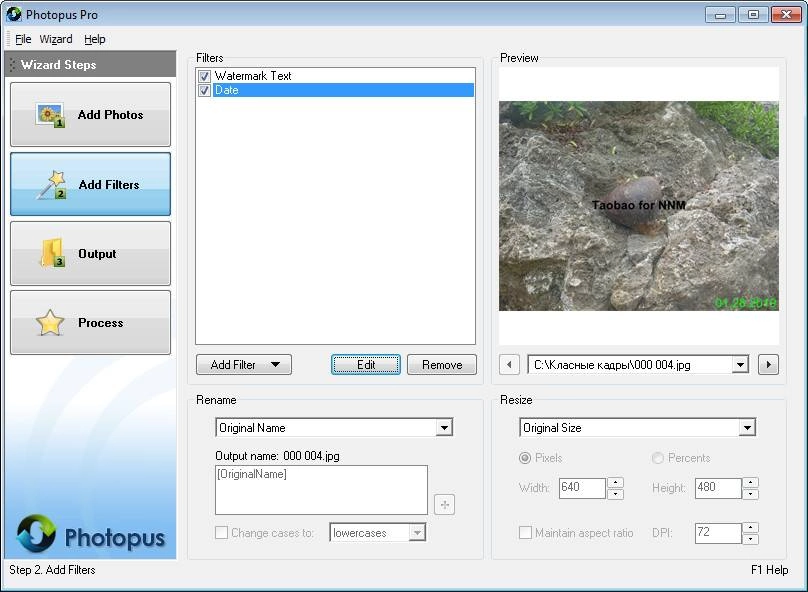This screenshot has height=592, width=808.
Task: Click the preview image of the rock
Action: tap(638, 206)
